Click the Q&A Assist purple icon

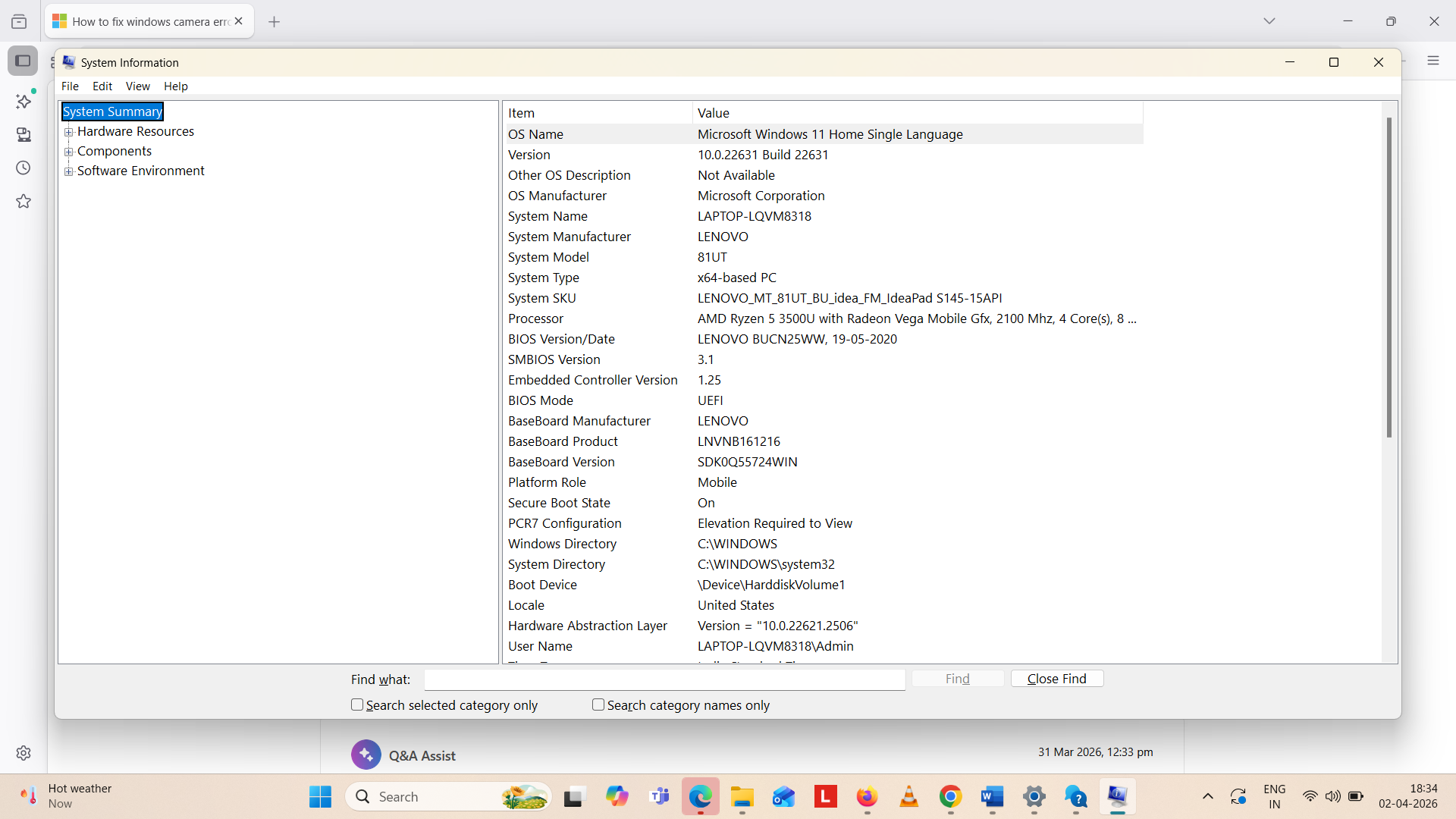click(x=366, y=755)
